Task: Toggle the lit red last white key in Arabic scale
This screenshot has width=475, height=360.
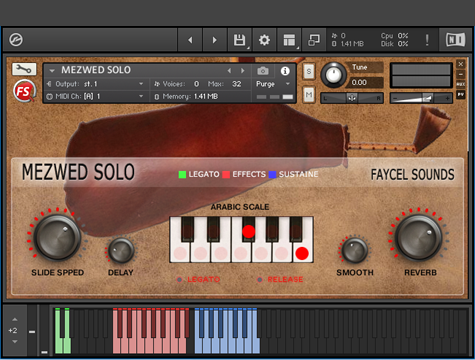Action: (302, 253)
